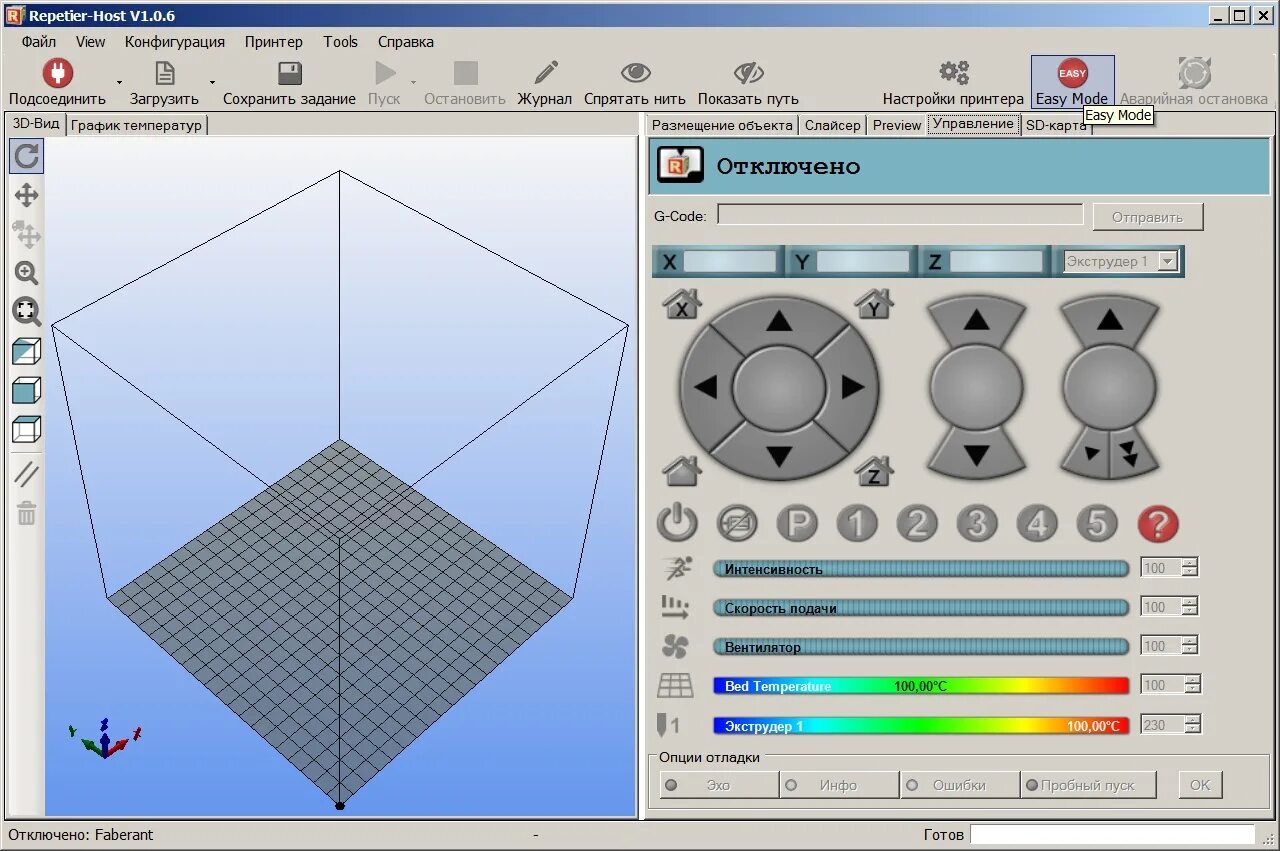Open the Справка menu
Viewport: 1280px width, 851px height.
(406, 42)
